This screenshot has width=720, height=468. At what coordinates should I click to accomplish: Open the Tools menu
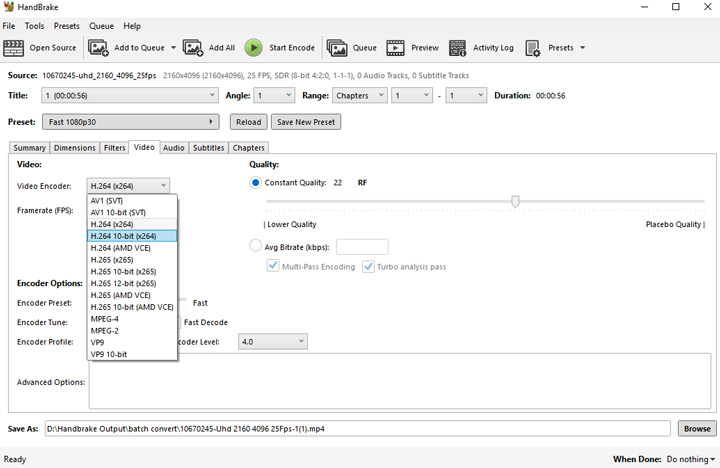click(34, 26)
